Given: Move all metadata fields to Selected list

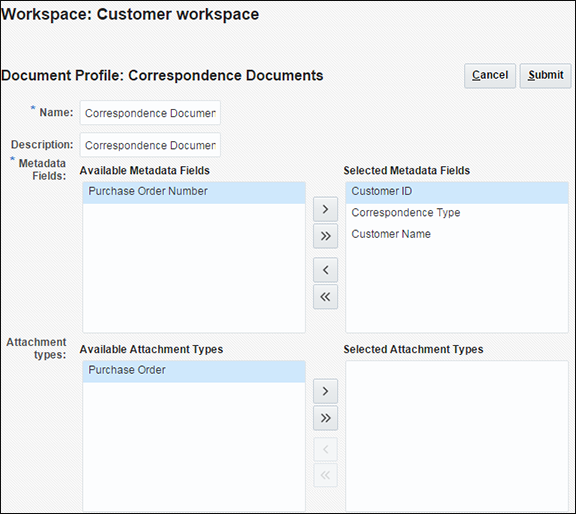Looking at the screenshot, I should [x=325, y=236].
